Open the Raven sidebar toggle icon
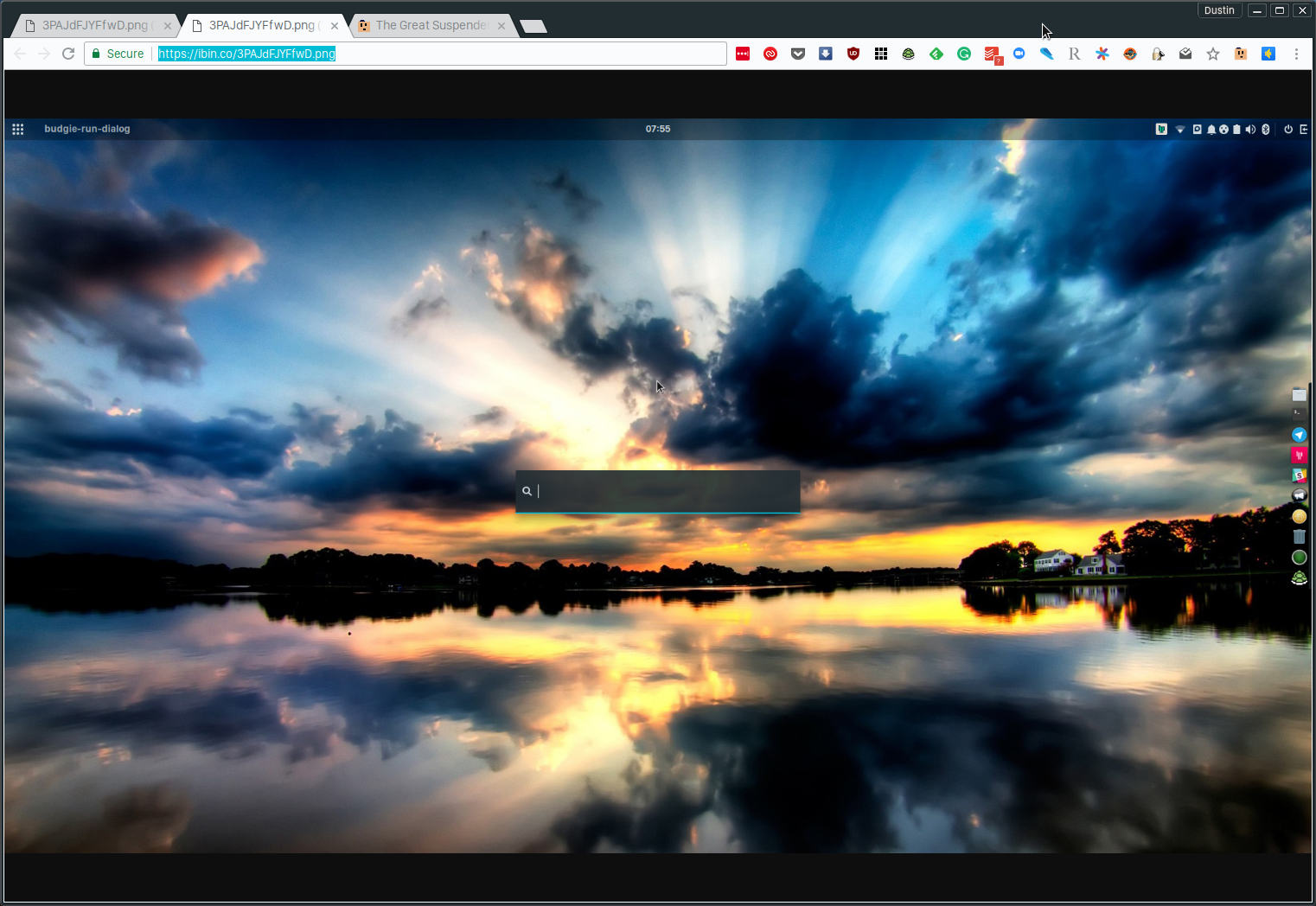The height and width of the screenshot is (906, 1316). [x=1304, y=129]
